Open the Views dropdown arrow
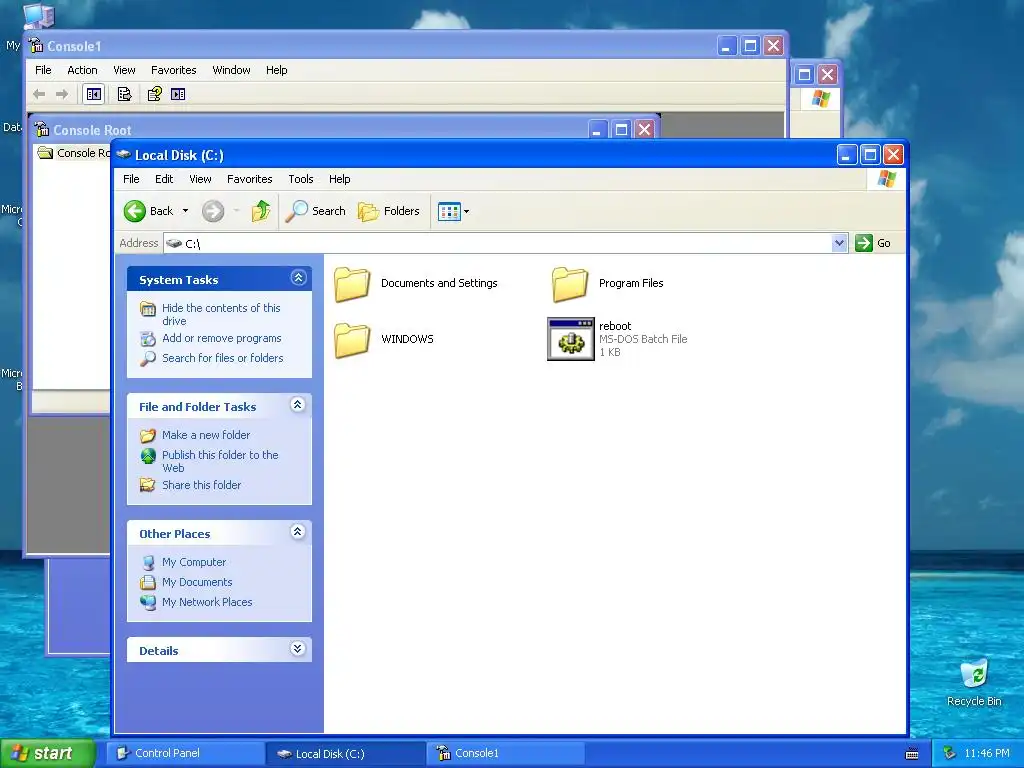The image size is (1024, 768). (466, 212)
